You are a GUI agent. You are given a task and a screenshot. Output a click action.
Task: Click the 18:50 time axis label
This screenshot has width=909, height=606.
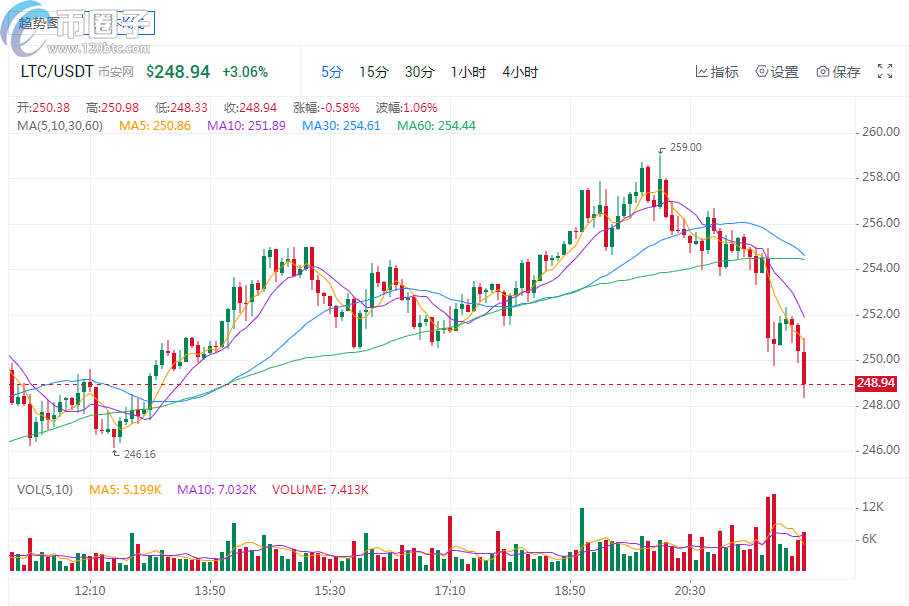click(570, 591)
